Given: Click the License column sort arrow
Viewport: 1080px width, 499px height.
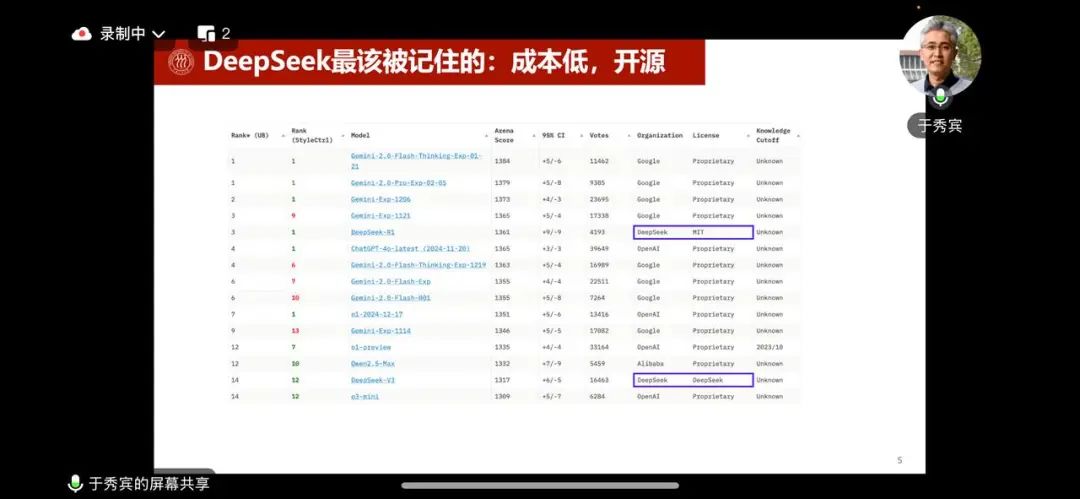Looking at the screenshot, I should tap(748, 136).
